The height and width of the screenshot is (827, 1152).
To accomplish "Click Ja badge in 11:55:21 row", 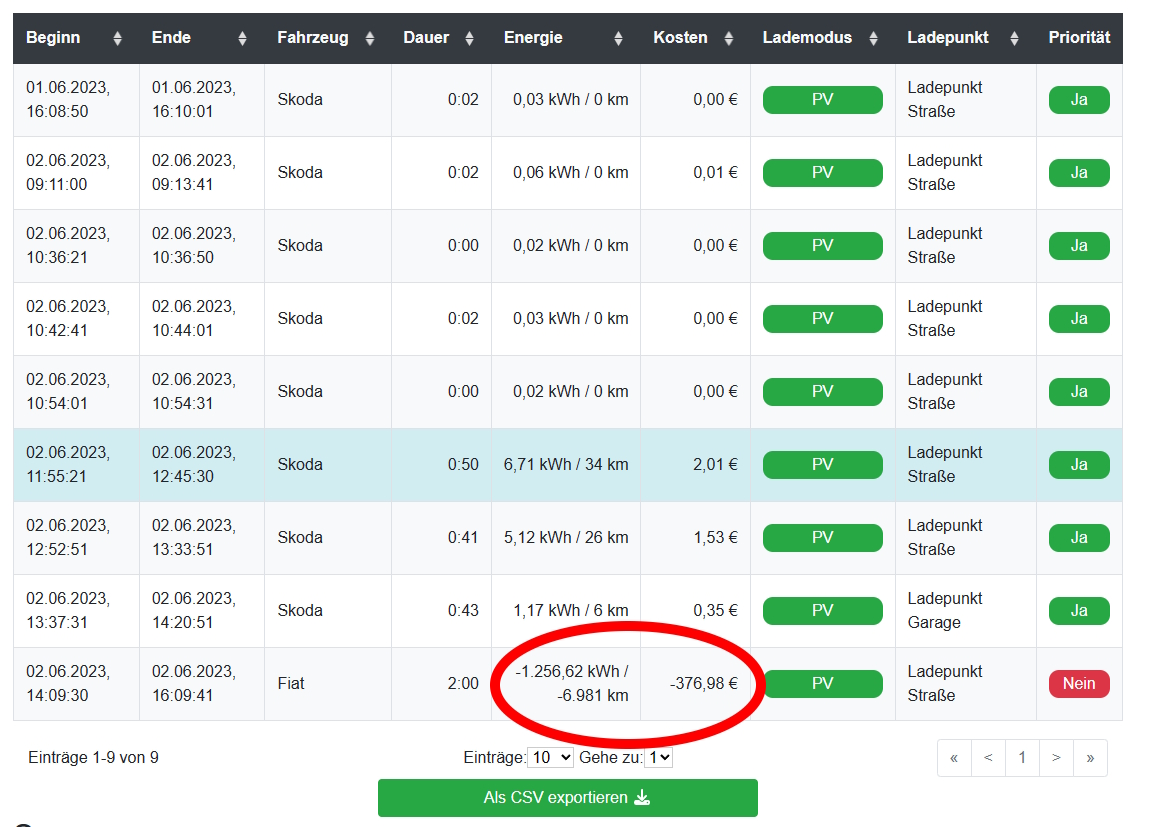I will tap(1079, 465).
